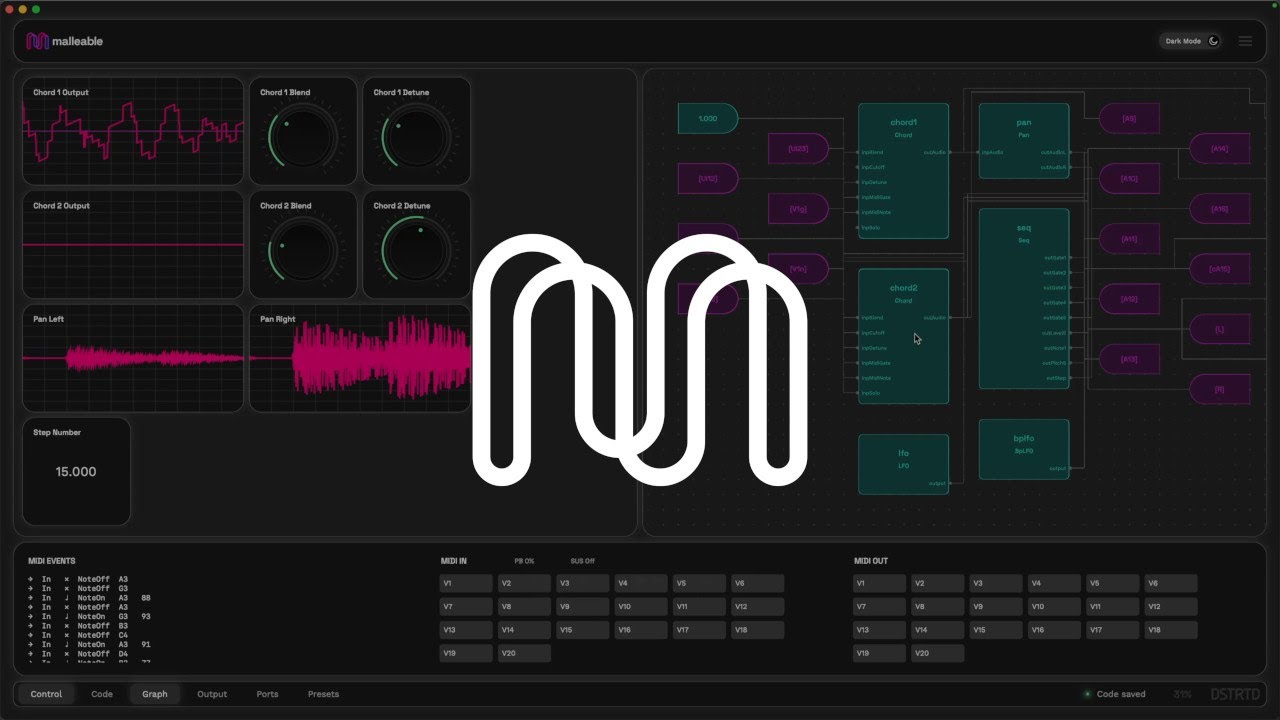
Task: Open the Output tab
Action: (212, 694)
